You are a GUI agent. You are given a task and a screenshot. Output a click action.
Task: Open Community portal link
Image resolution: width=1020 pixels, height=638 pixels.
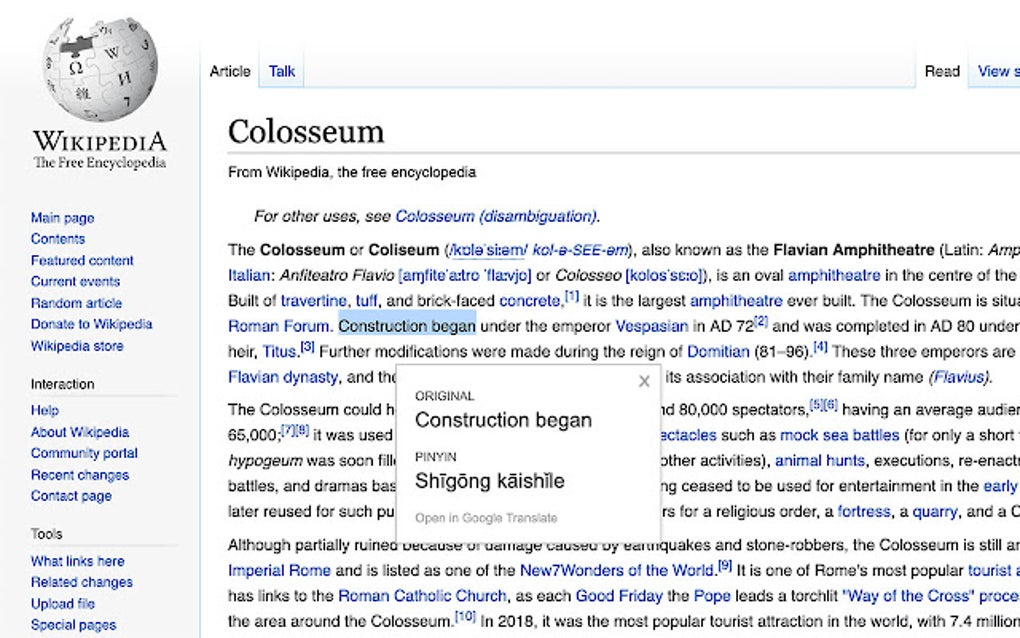(84, 453)
